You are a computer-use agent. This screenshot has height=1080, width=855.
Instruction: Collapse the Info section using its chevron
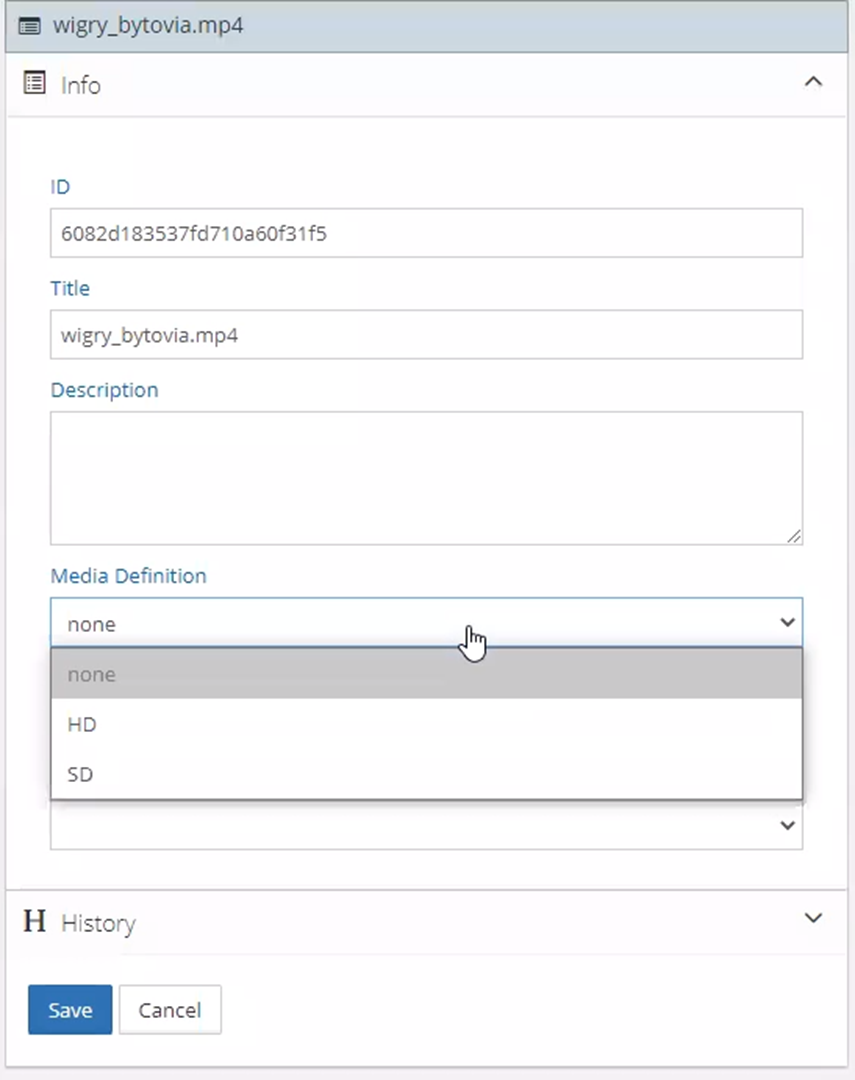(x=813, y=83)
